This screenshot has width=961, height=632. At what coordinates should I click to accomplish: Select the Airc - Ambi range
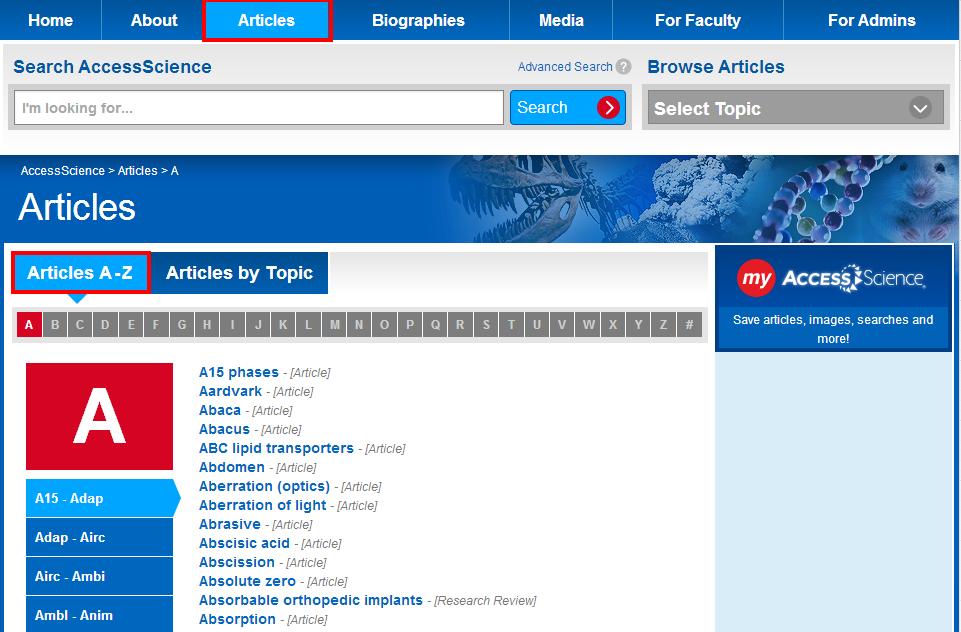(x=99, y=576)
